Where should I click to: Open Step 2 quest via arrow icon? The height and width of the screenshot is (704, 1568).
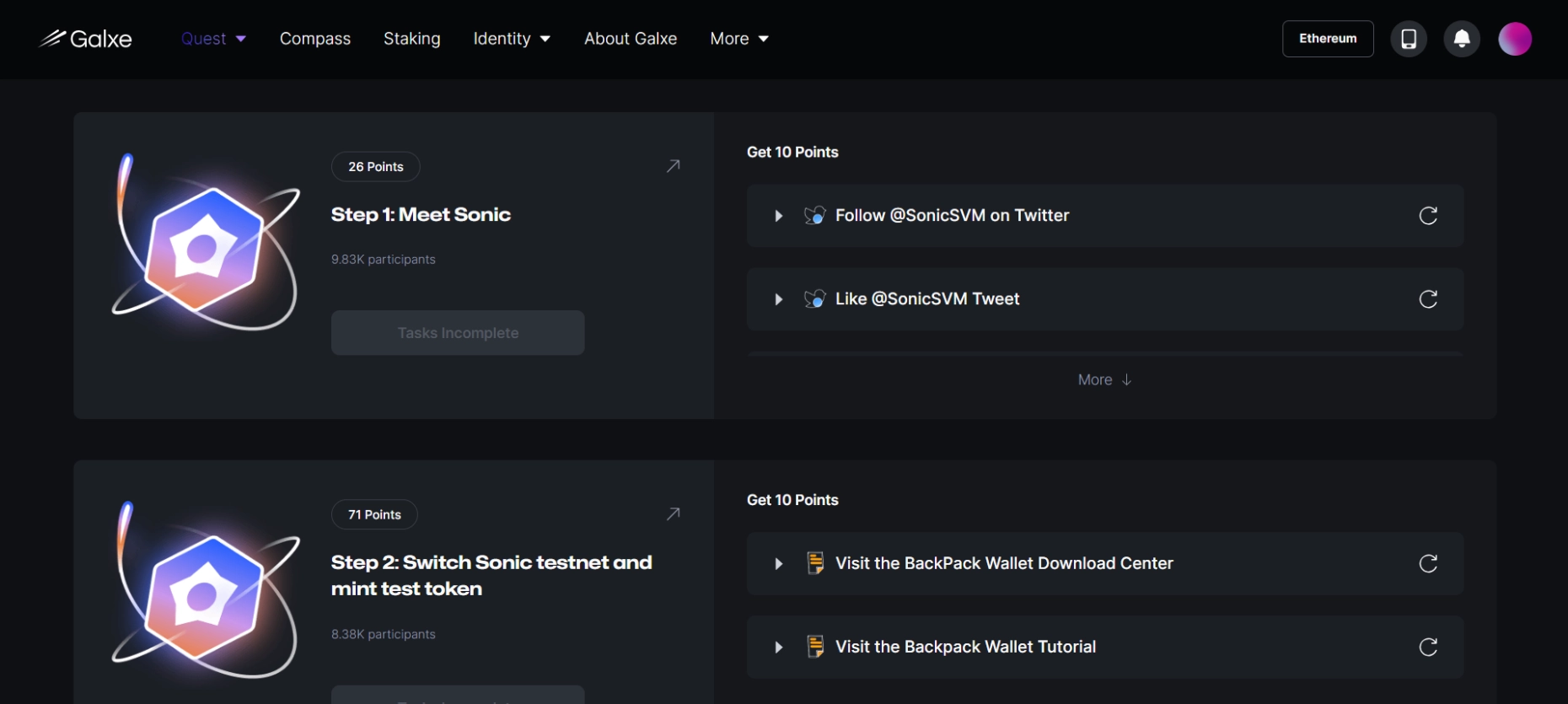tap(673, 513)
